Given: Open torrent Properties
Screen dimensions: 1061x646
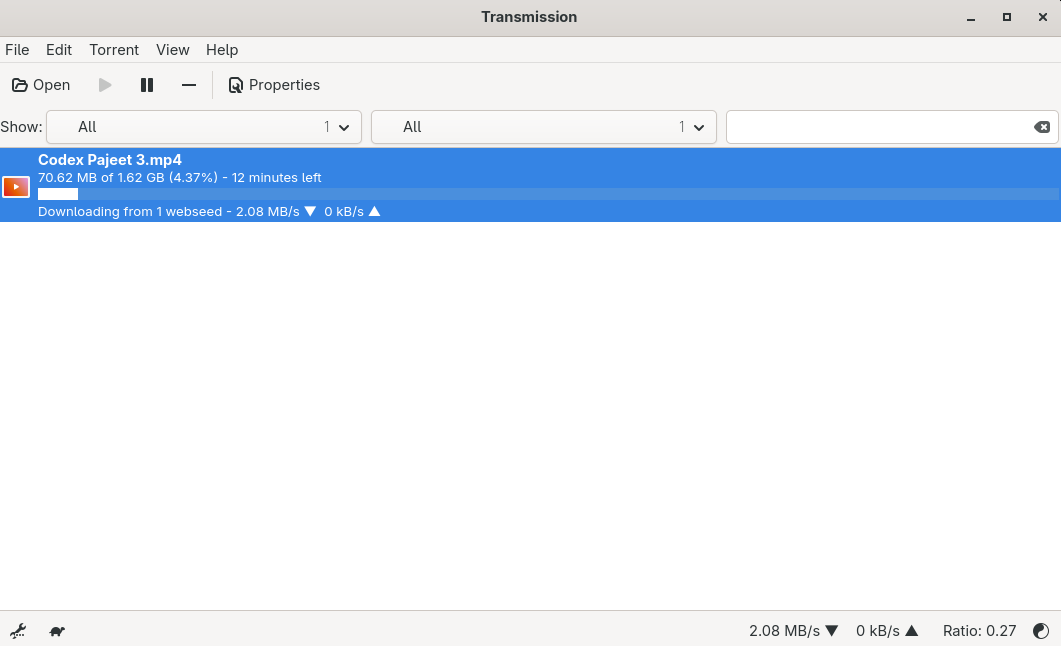Looking at the screenshot, I should coord(274,85).
